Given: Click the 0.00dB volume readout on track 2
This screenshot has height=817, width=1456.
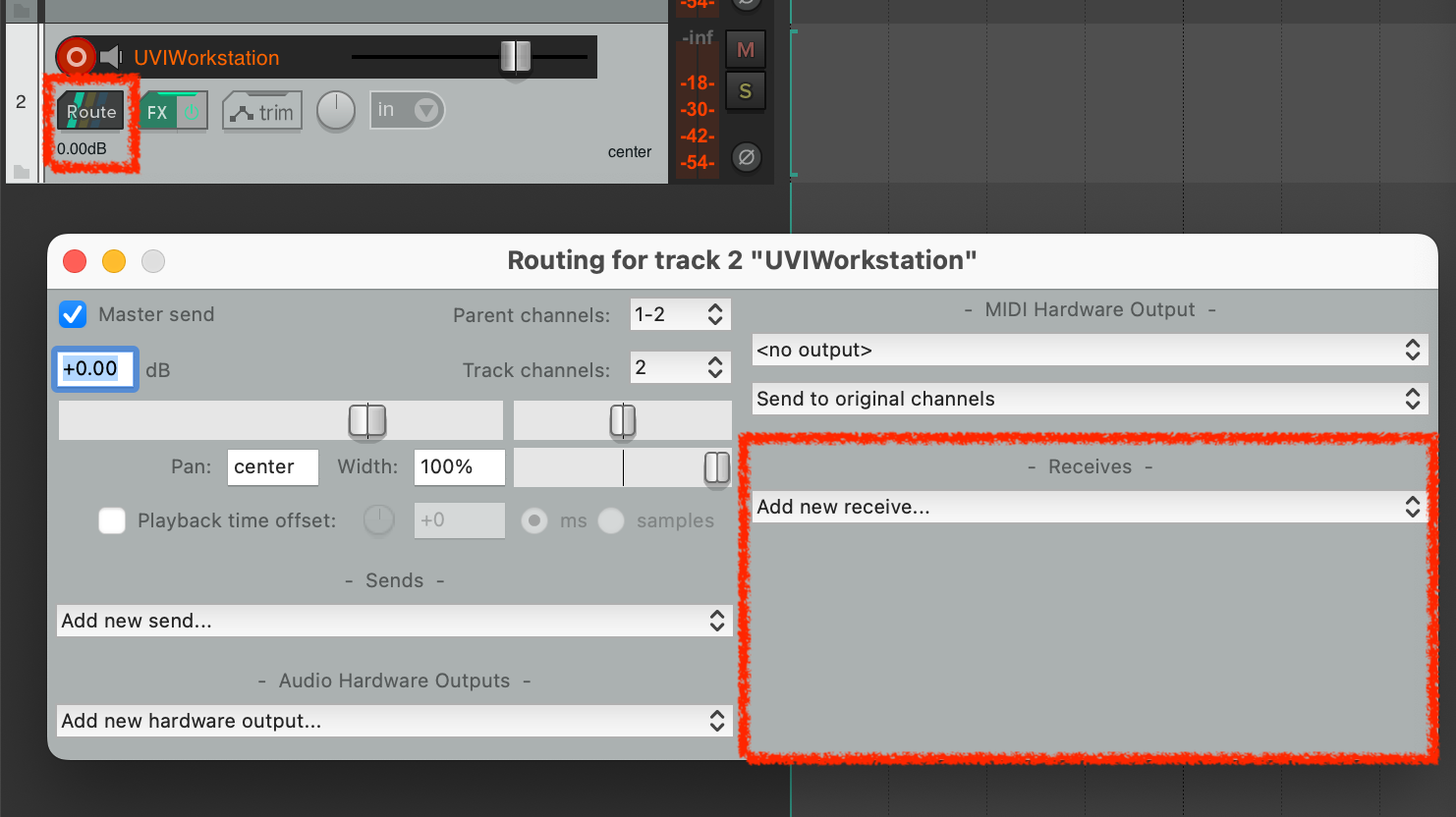Looking at the screenshot, I should (x=82, y=149).
